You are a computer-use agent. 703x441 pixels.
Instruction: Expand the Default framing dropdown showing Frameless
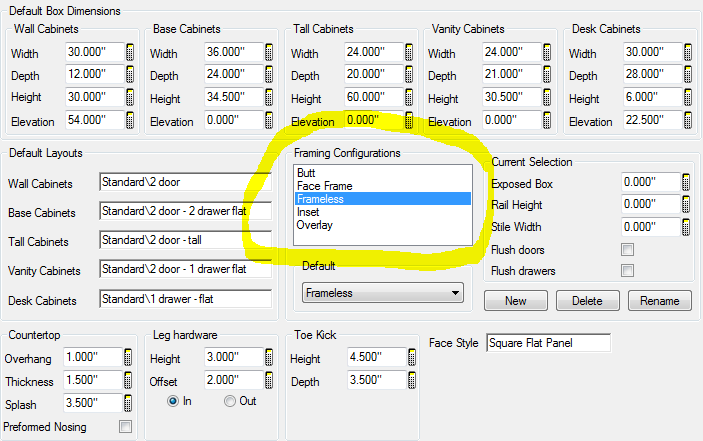[x=383, y=293]
